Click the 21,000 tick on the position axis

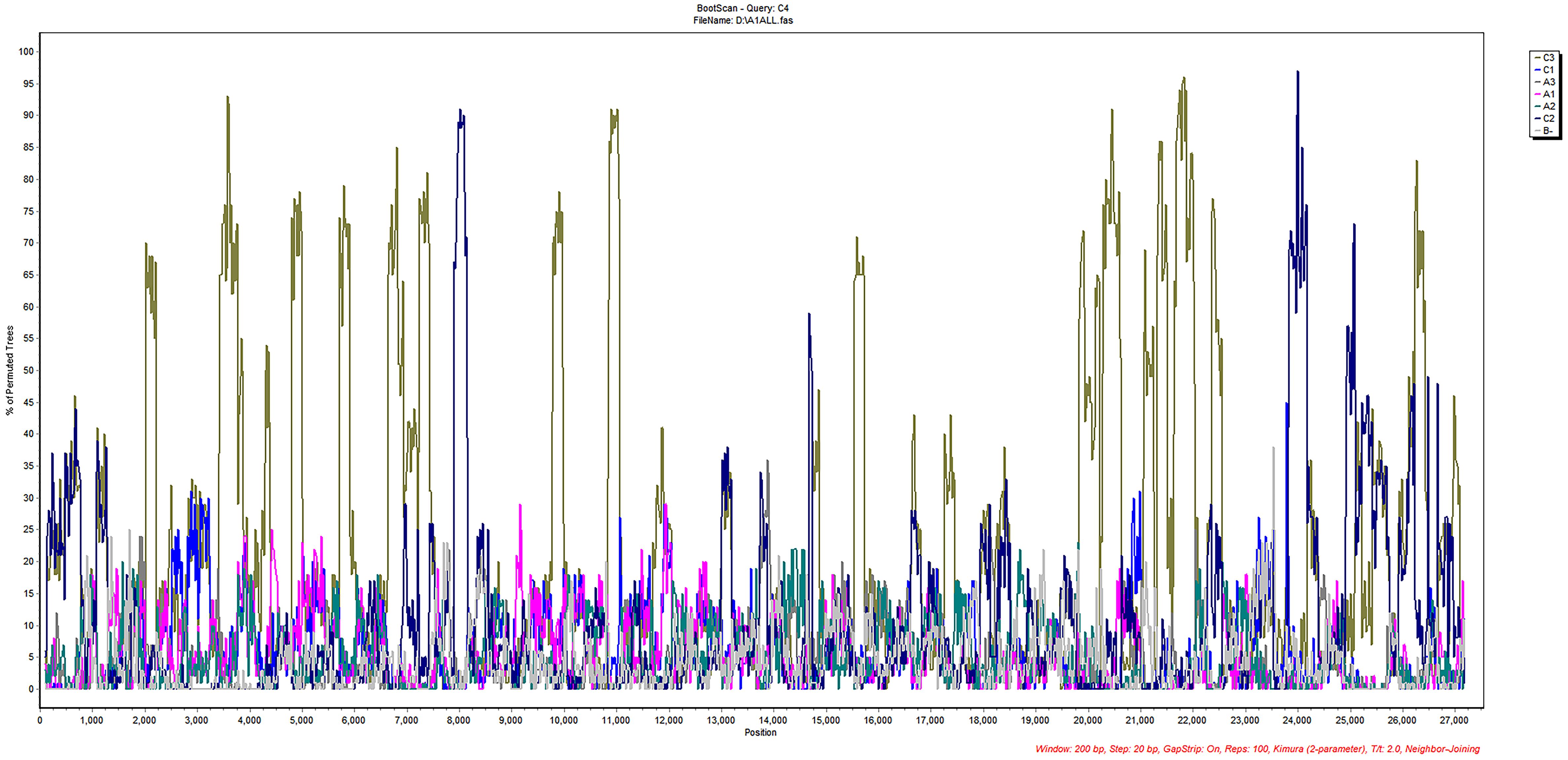pyautogui.click(x=1140, y=720)
